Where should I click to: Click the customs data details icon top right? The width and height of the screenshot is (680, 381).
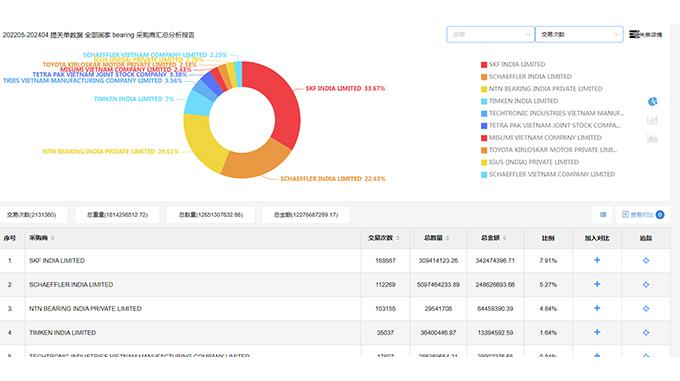click(645, 34)
